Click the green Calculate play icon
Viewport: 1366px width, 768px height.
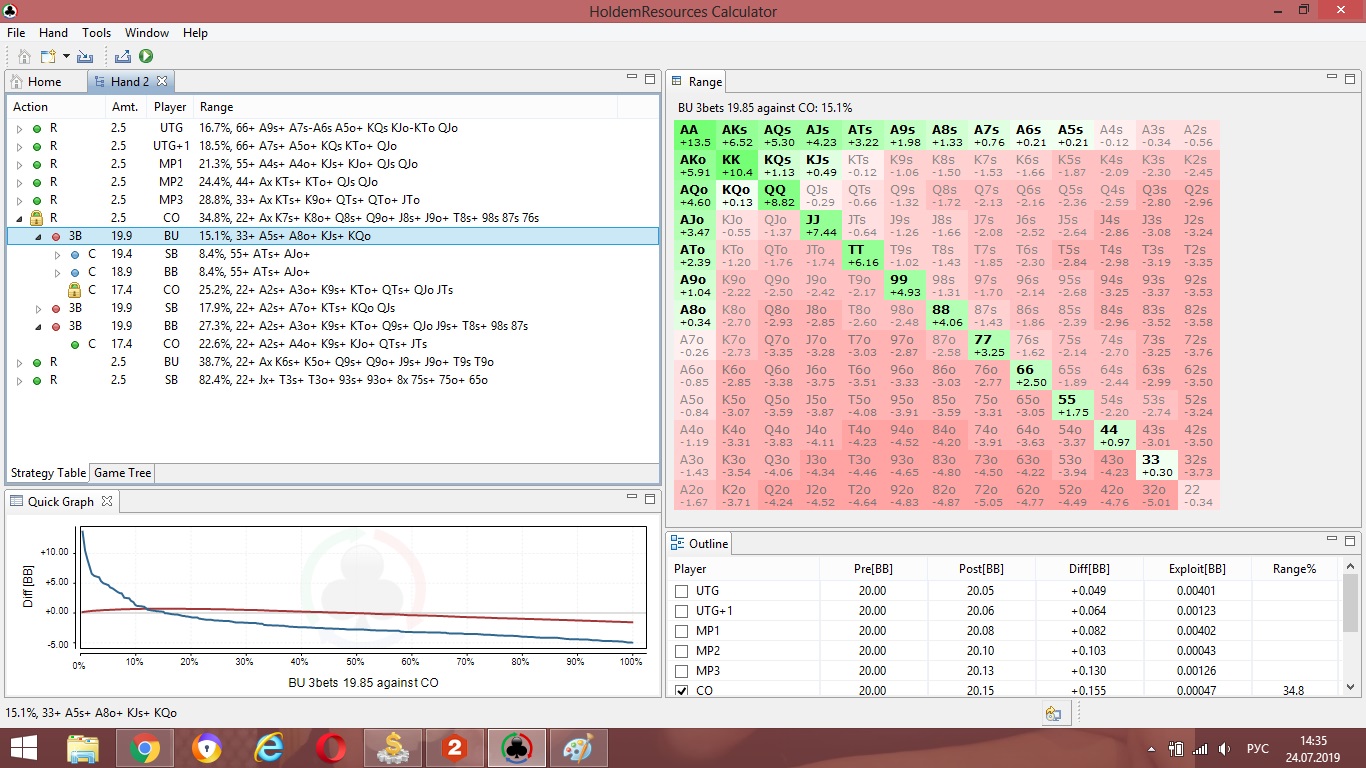click(146, 57)
